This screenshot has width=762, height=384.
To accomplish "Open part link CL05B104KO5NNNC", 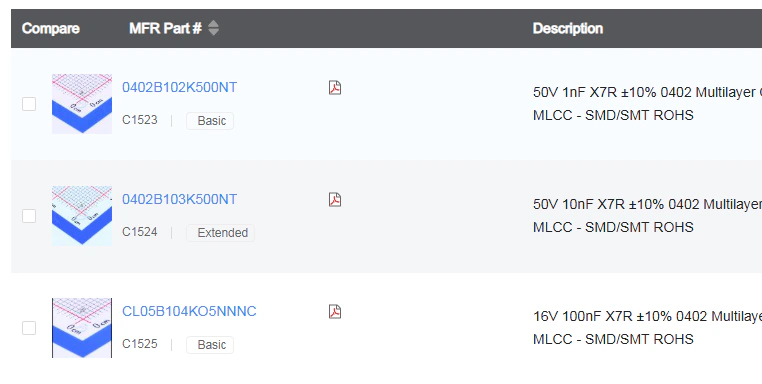I will point(189,311).
